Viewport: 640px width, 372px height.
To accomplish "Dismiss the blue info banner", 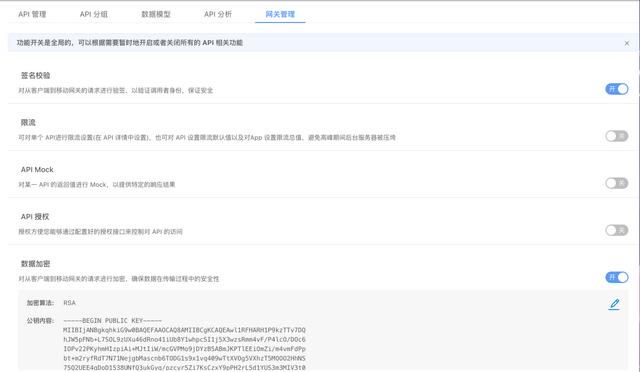I will point(627,43).
